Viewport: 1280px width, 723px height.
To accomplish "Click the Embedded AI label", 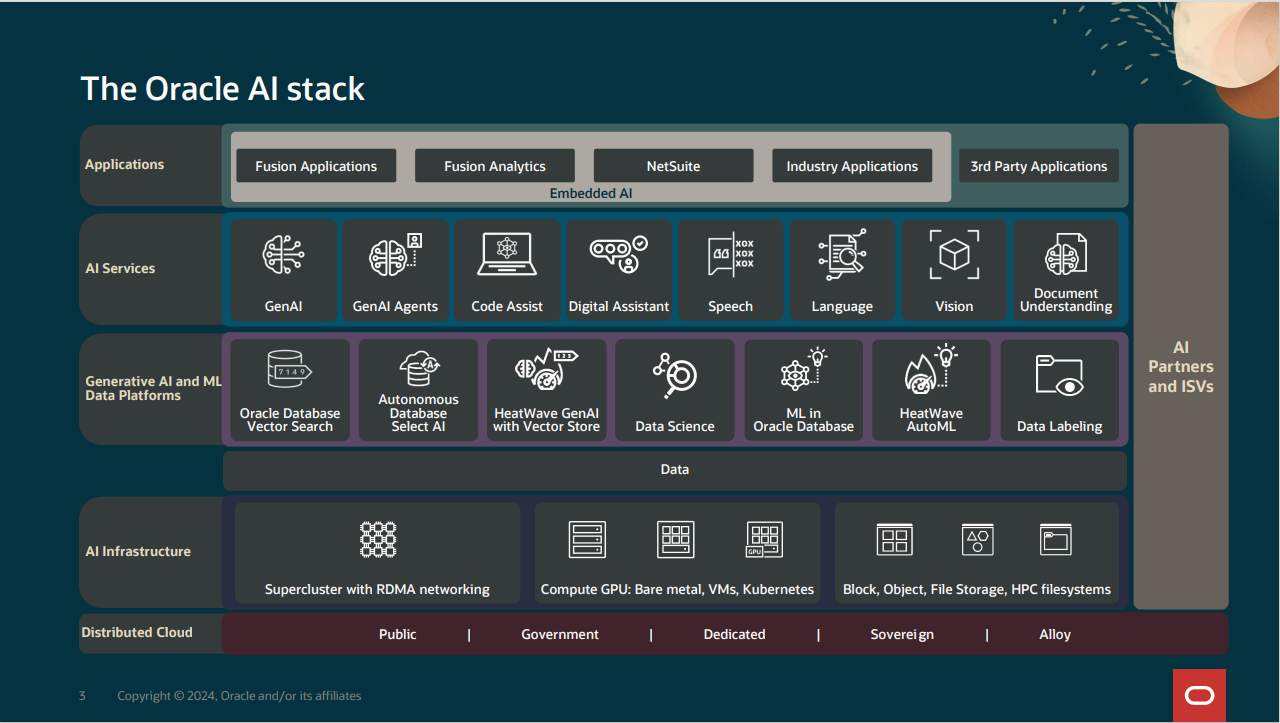I will 591,193.
